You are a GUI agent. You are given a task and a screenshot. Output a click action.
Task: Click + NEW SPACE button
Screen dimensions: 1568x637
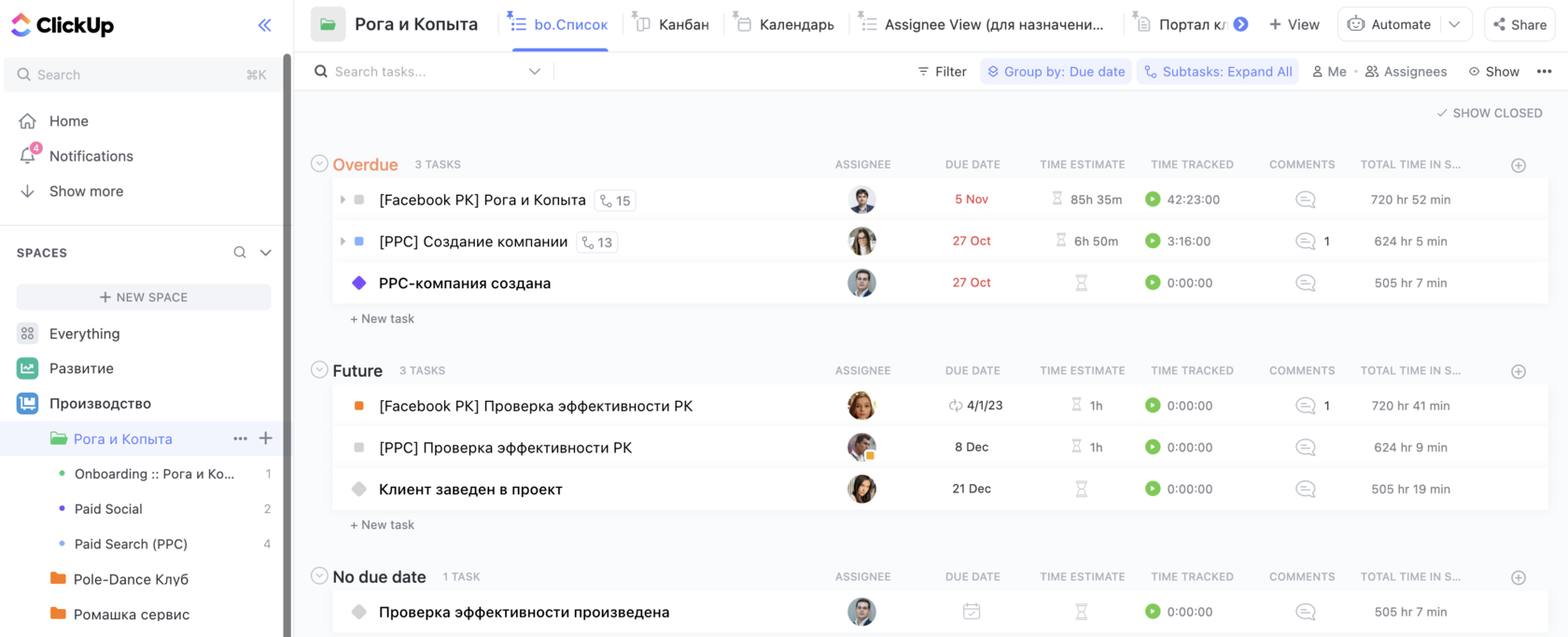point(144,297)
